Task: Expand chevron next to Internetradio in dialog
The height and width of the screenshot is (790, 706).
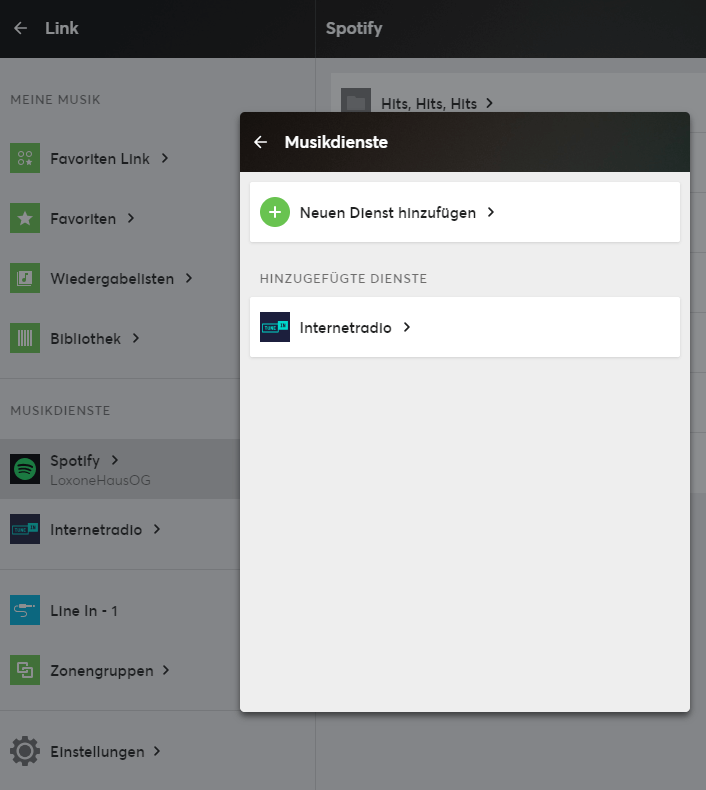Action: coord(407,327)
